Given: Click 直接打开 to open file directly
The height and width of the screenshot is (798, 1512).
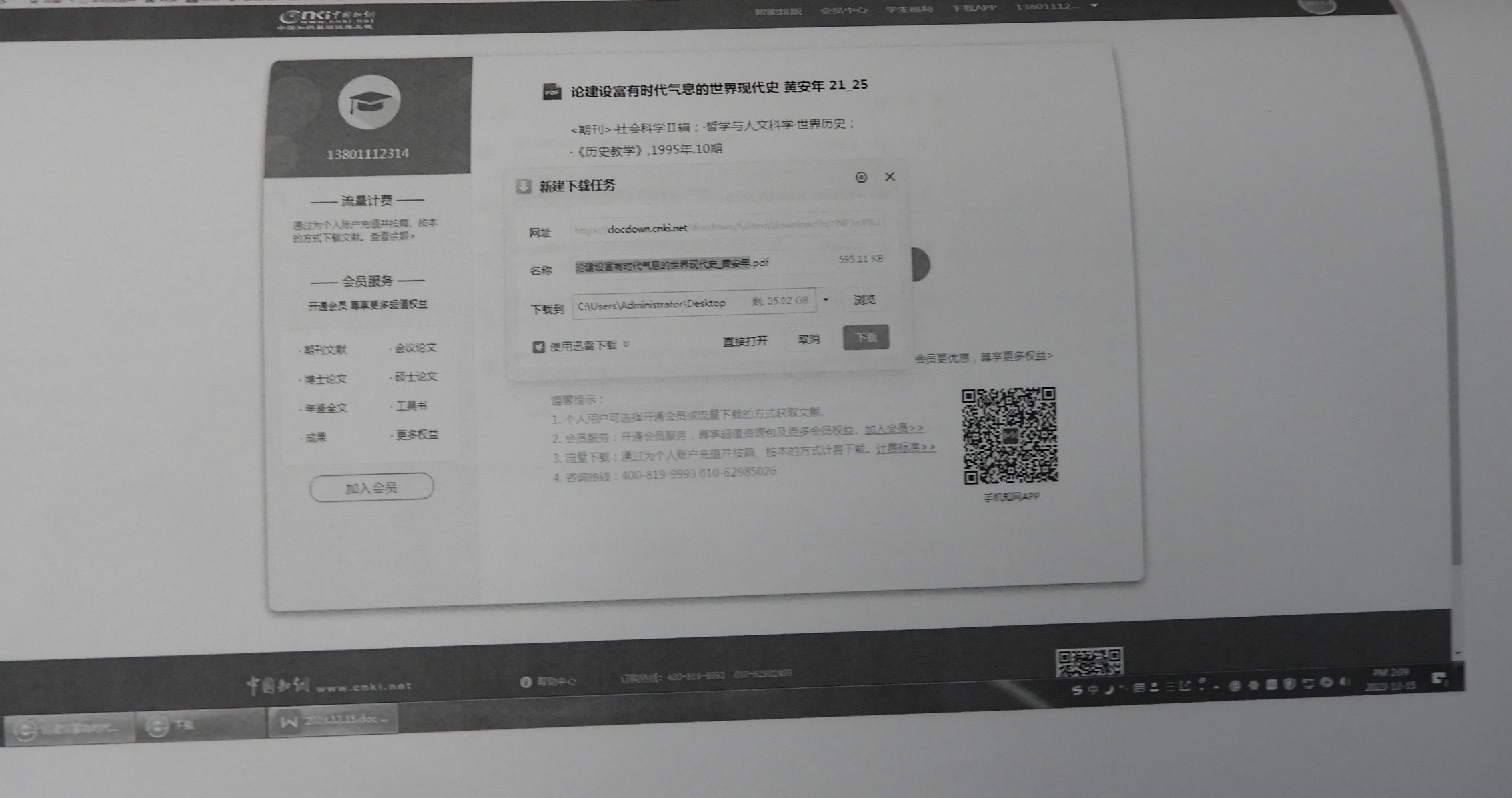Looking at the screenshot, I should pyautogui.click(x=745, y=341).
